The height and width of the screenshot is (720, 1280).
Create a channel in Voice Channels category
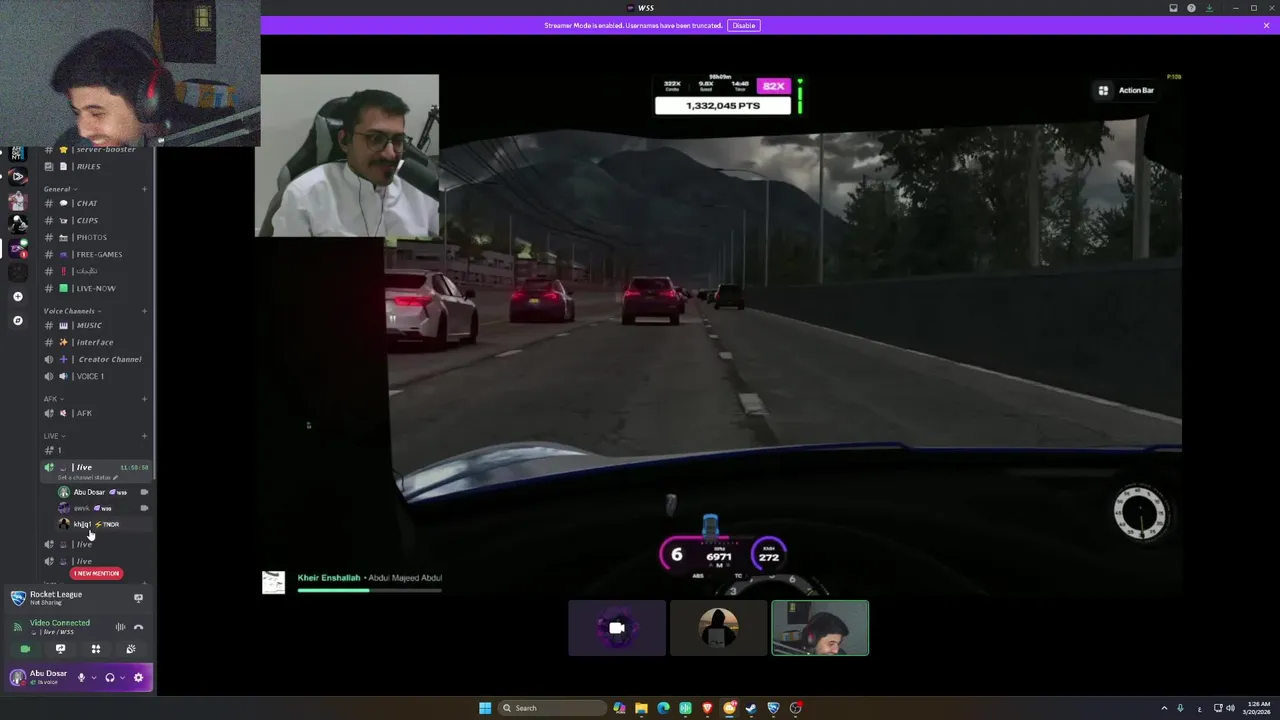[144, 311]
